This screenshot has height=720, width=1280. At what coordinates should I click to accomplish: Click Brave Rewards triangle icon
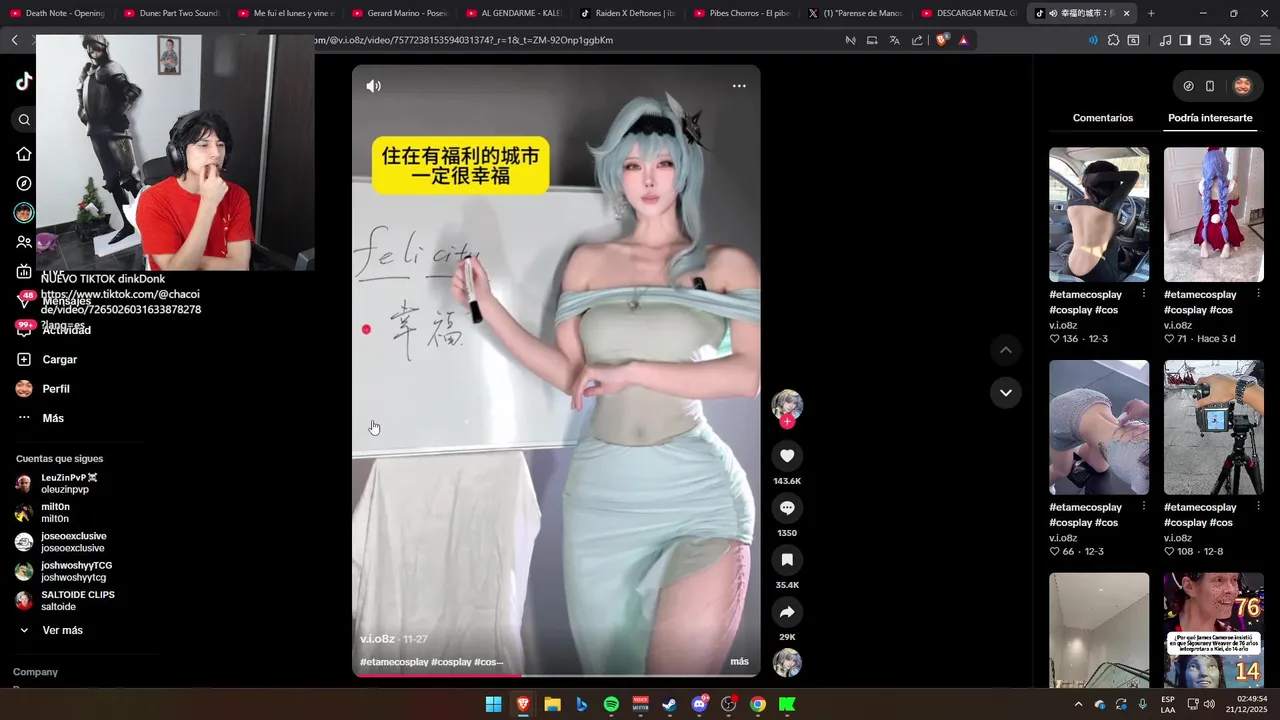click(x=963, y=40)
